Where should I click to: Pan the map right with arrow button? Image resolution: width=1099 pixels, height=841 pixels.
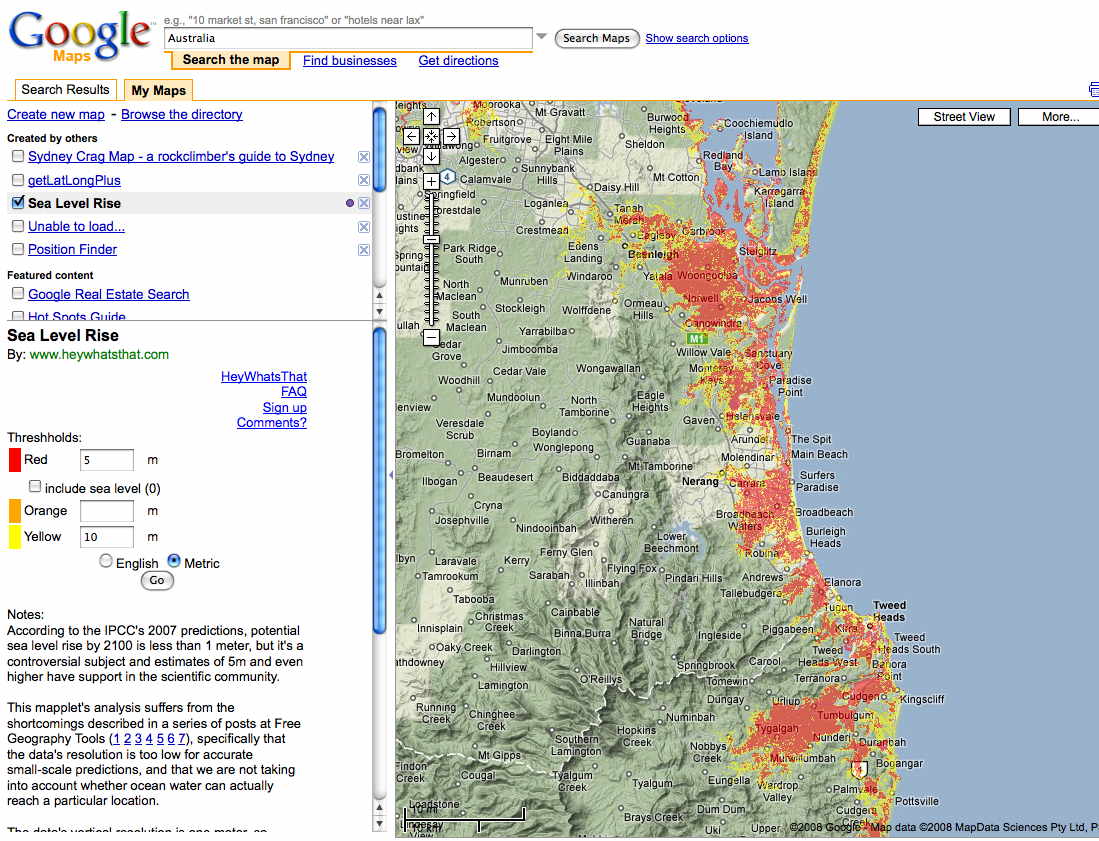coord(451,136)
